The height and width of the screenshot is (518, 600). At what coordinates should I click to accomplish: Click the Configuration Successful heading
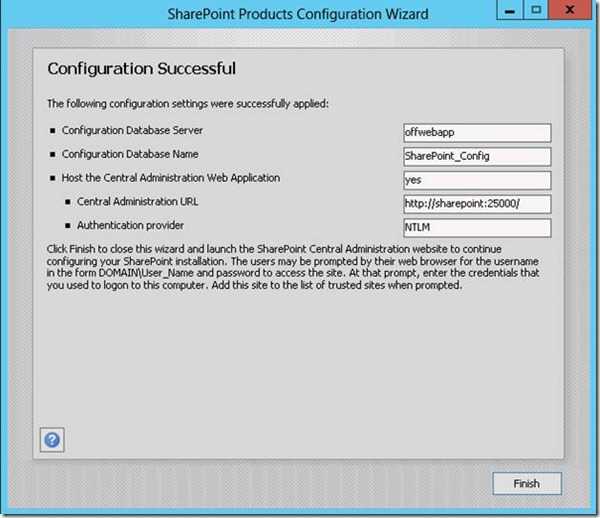tap(142, 69)
